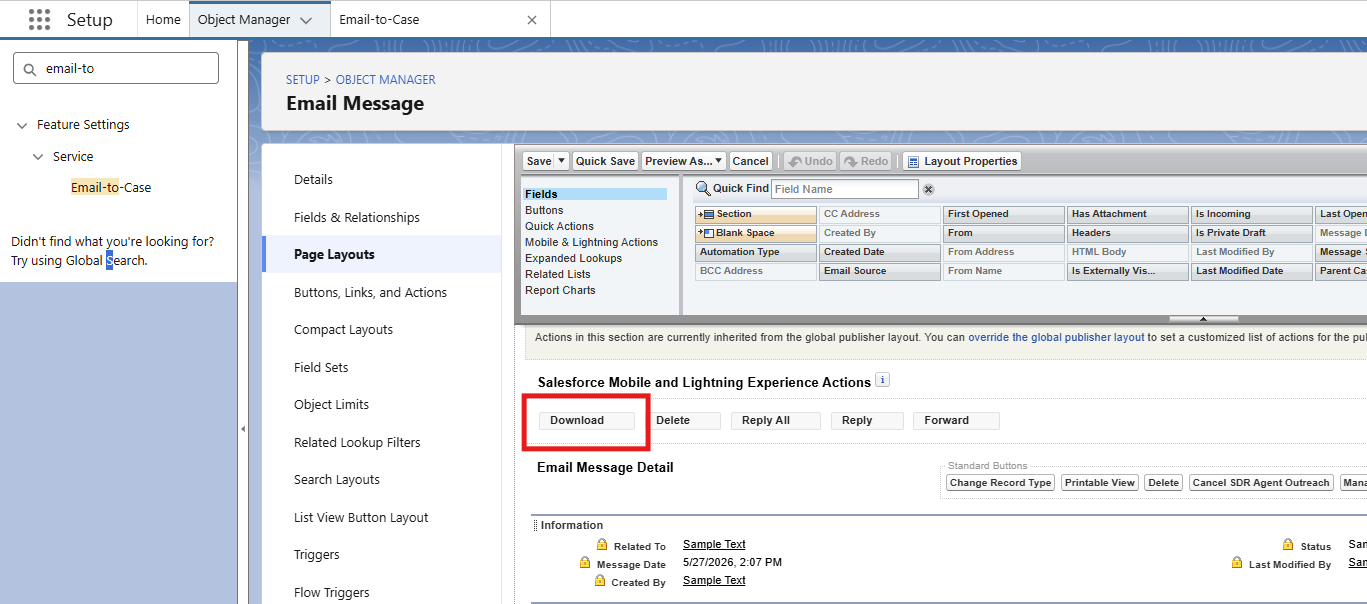Click the Printable View standard button
This screenshot has height=604, width=1367.
(1100, 483)
